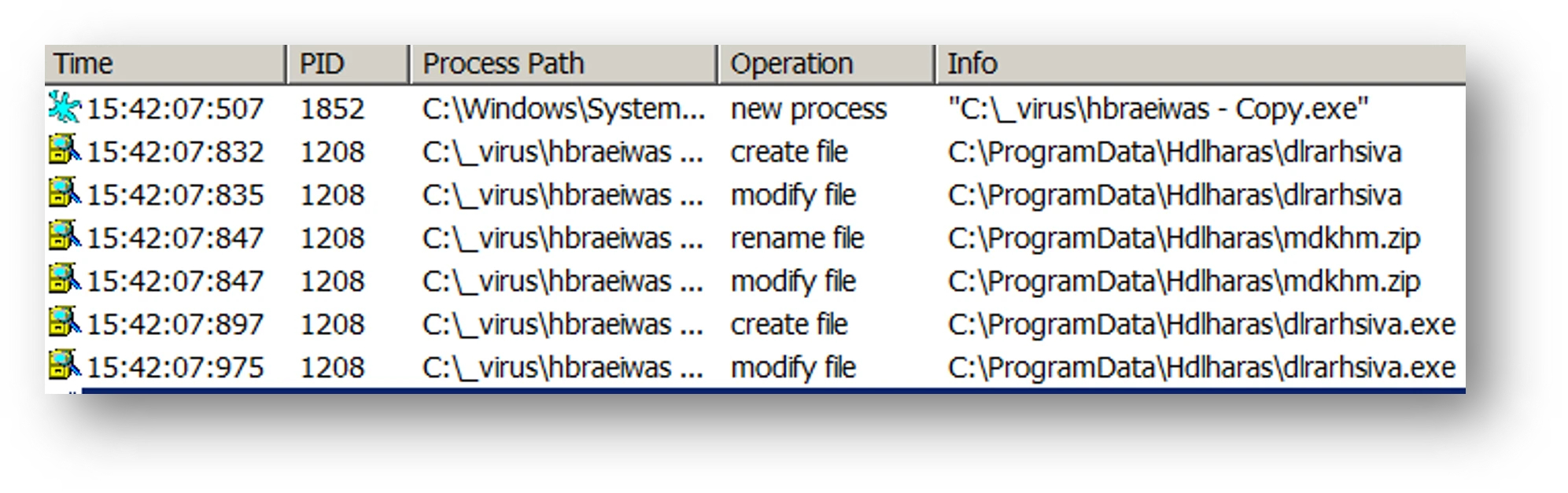Click the file icon at 15:42:07:835
The width and height of the screenshot is (1568, 493).
pos(65,193)
